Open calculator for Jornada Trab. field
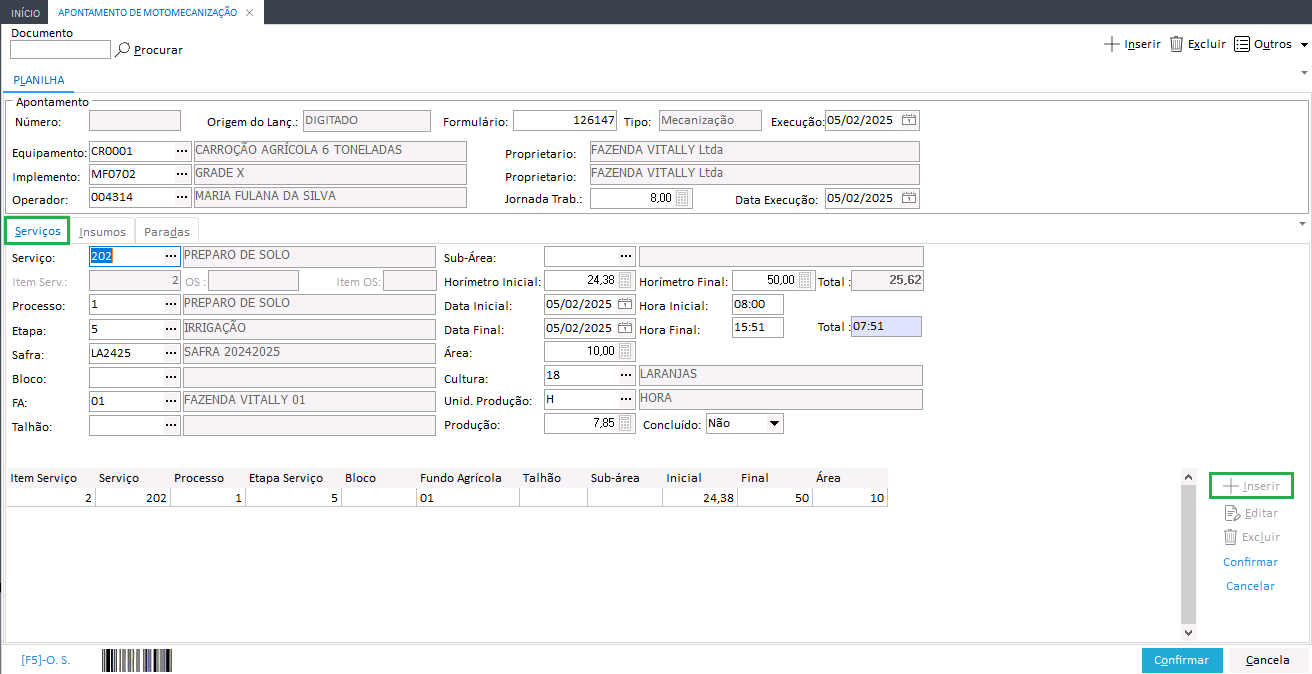The width and height of the screenshot is (1312, 674). [x=683, y=199]
